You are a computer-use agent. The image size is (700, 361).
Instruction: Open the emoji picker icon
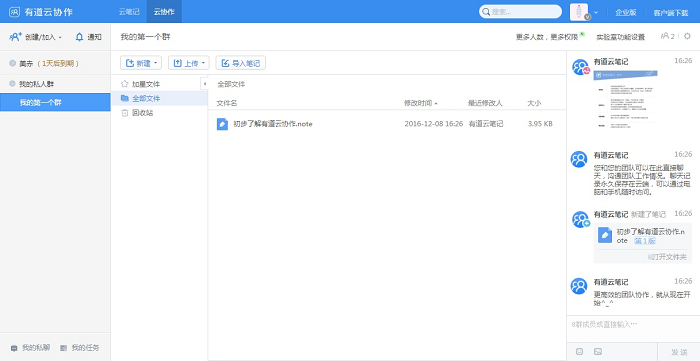click(x=579, y=352)
